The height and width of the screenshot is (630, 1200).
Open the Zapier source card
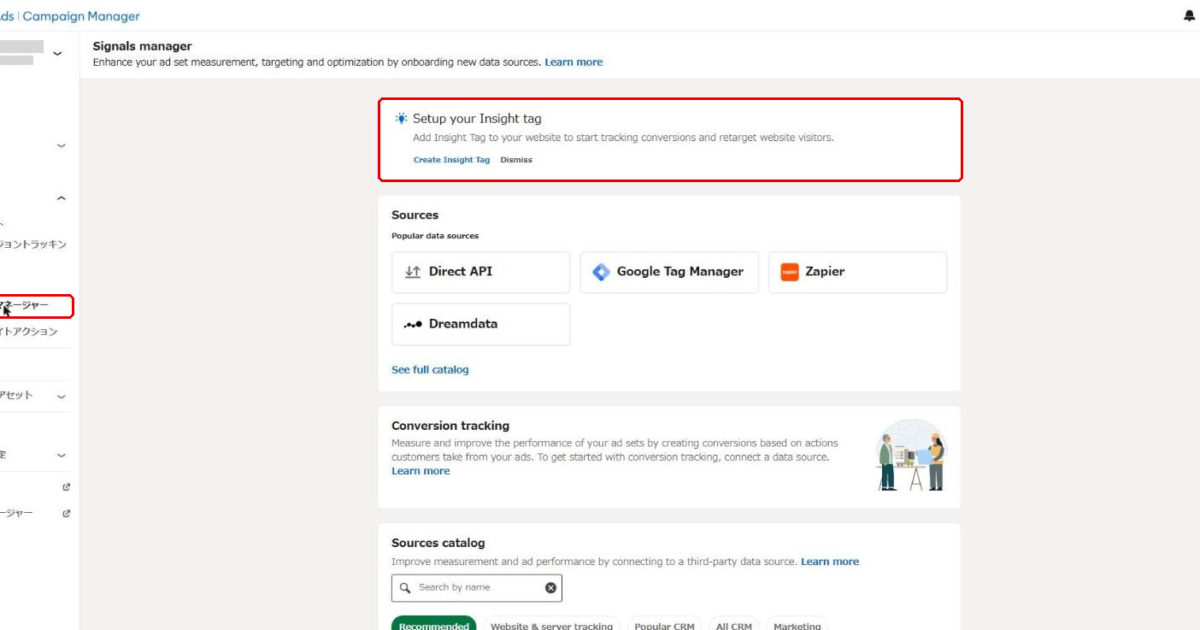click(x=857, y=272)
